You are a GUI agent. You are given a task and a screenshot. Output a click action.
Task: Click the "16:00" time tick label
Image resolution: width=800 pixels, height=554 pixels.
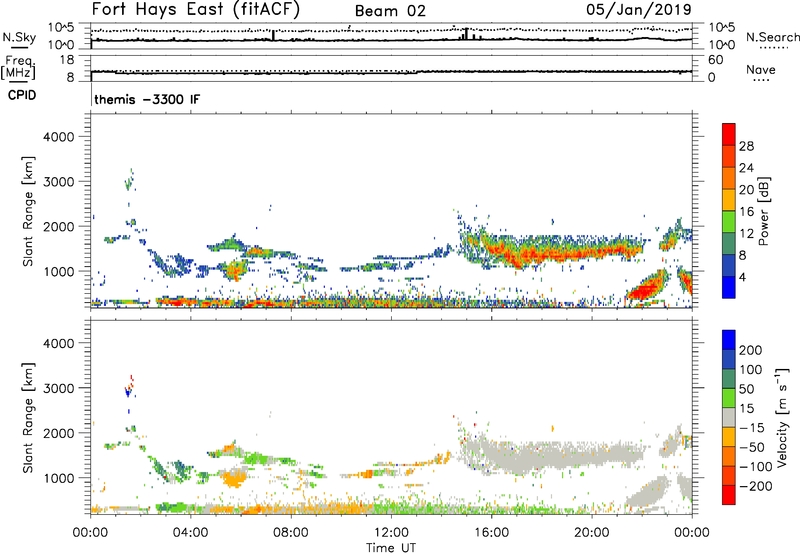tap(491, 533)
